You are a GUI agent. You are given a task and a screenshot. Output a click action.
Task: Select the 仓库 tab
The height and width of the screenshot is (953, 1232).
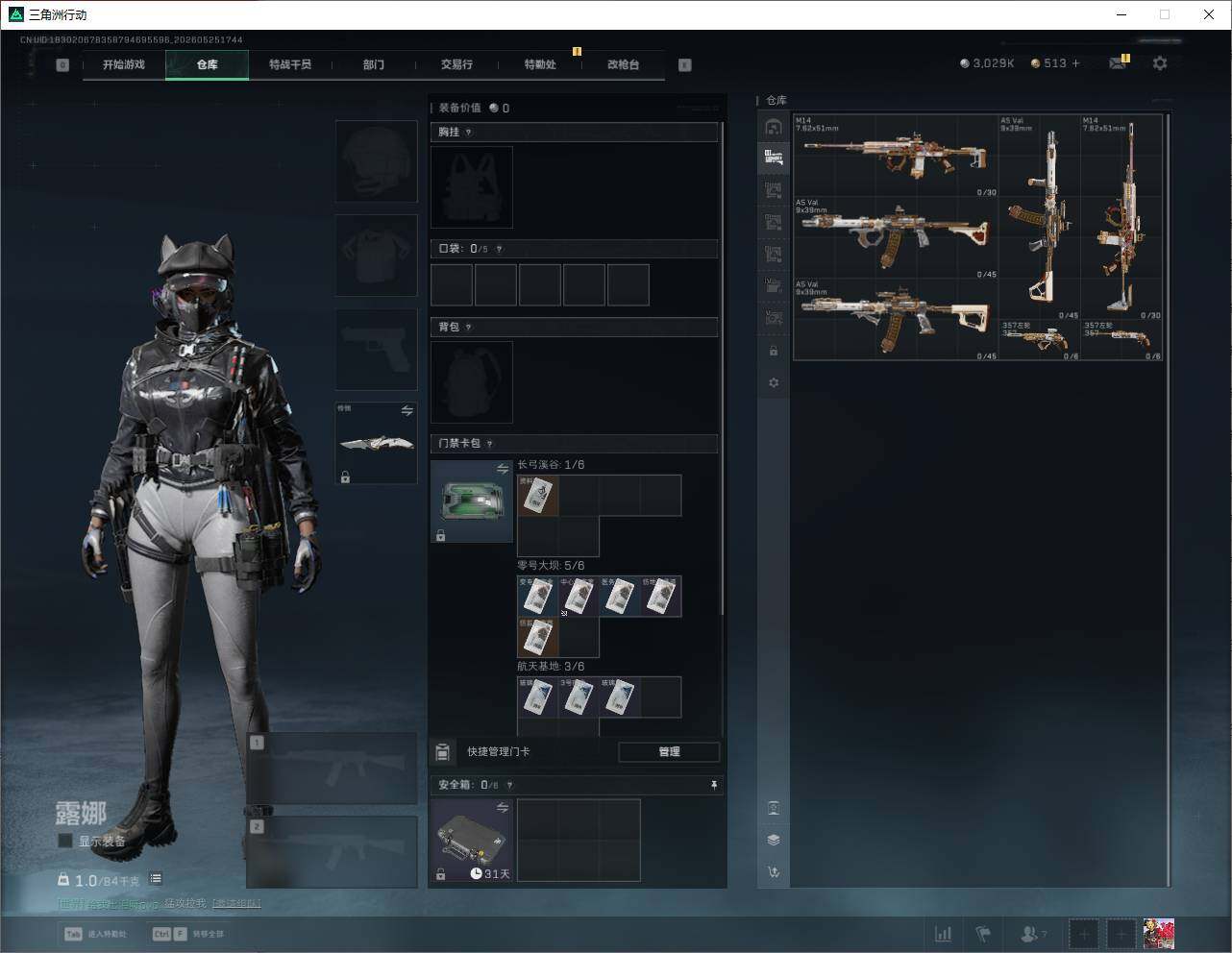coord(207,64)
